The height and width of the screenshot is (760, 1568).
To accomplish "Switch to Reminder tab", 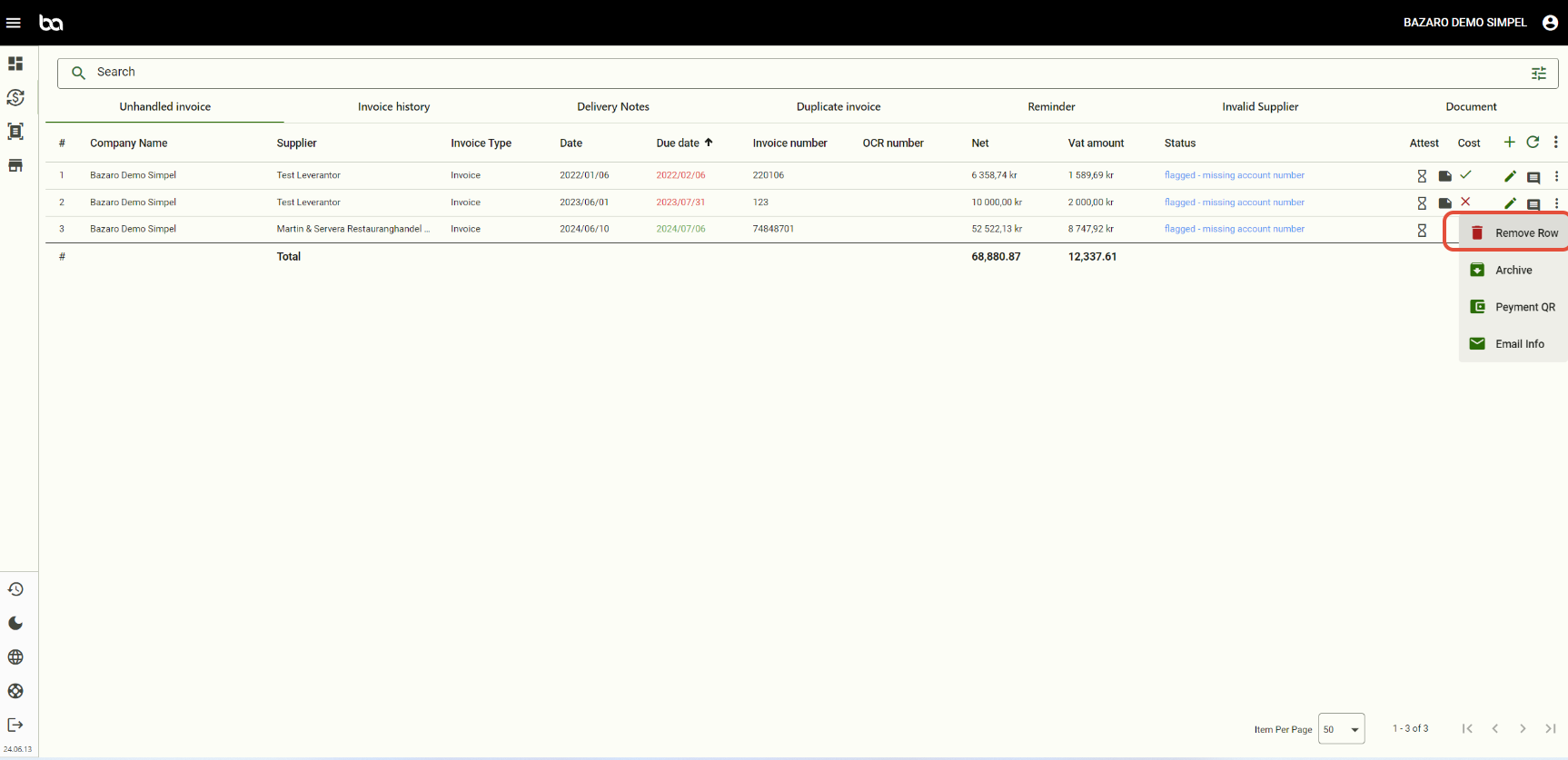I will (1051, 106).
